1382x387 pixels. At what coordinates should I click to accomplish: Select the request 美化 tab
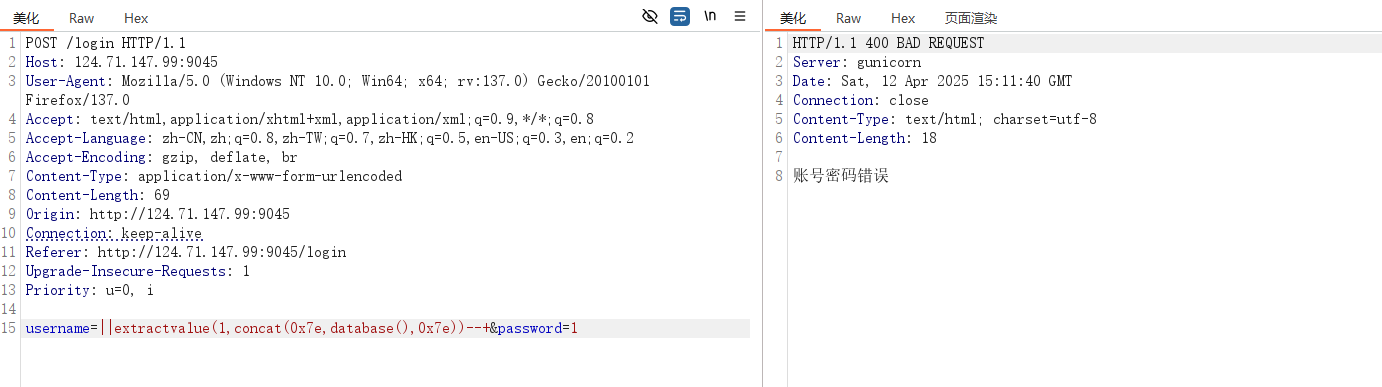[x=27, y=18]
